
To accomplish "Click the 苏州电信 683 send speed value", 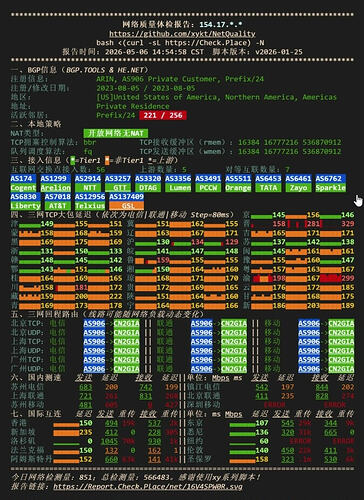I will (x=86, y=387).
